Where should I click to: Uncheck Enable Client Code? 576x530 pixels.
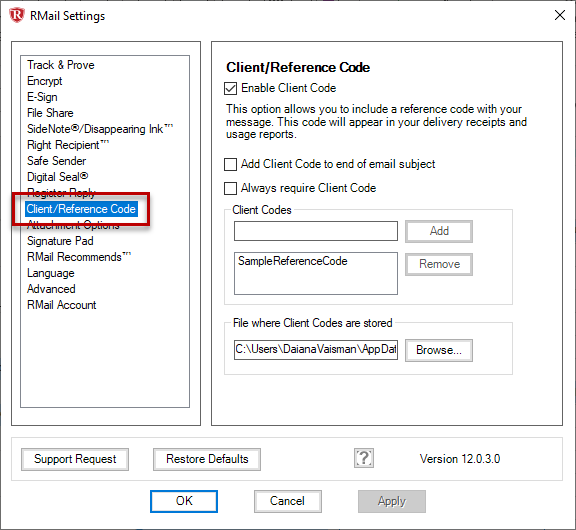(x=230, y=89)
